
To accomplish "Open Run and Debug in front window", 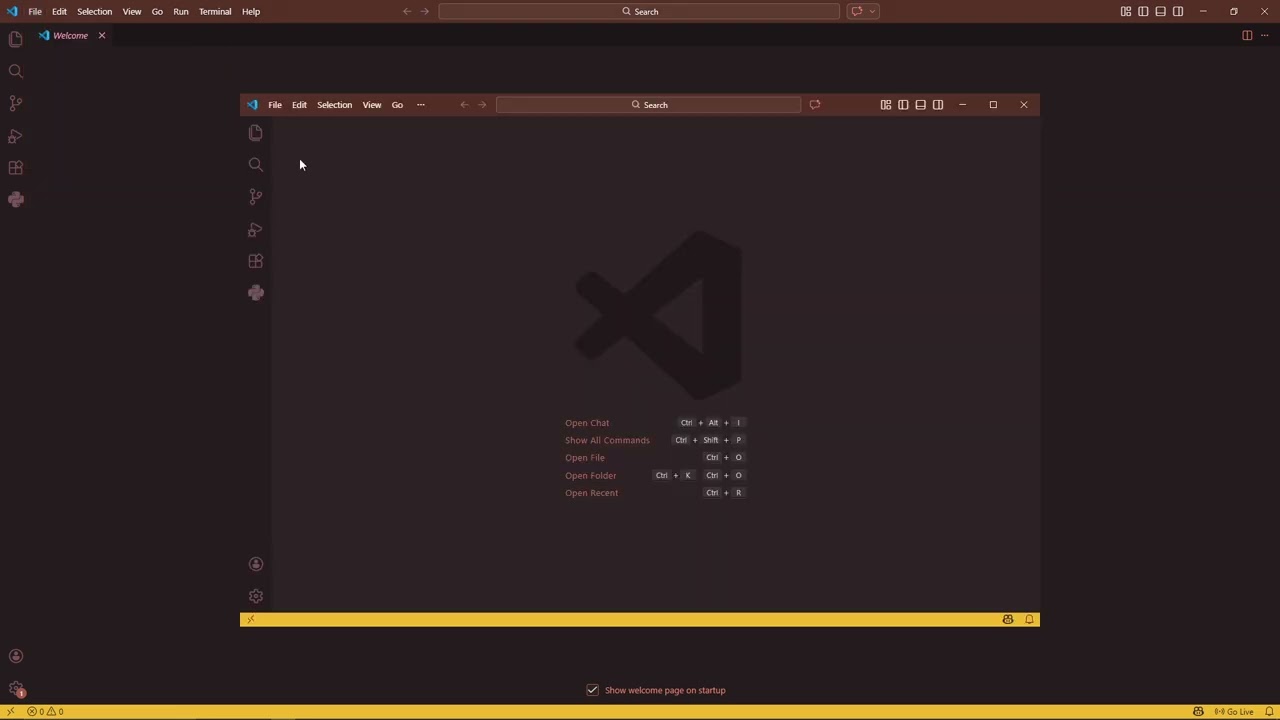I will (x=255, y=229).
